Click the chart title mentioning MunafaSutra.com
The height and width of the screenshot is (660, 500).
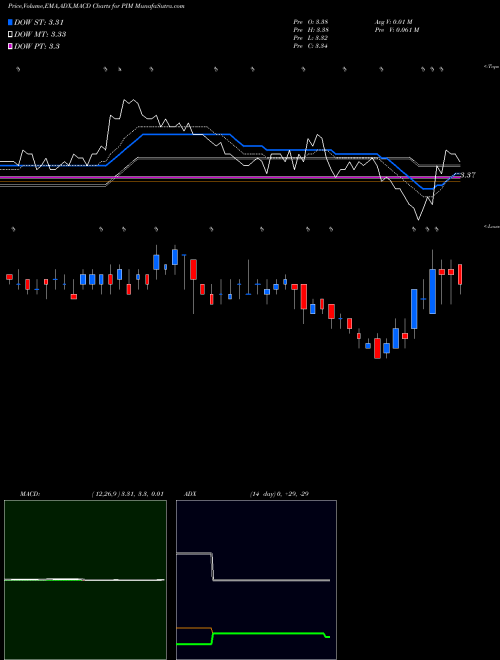(96, 6)
